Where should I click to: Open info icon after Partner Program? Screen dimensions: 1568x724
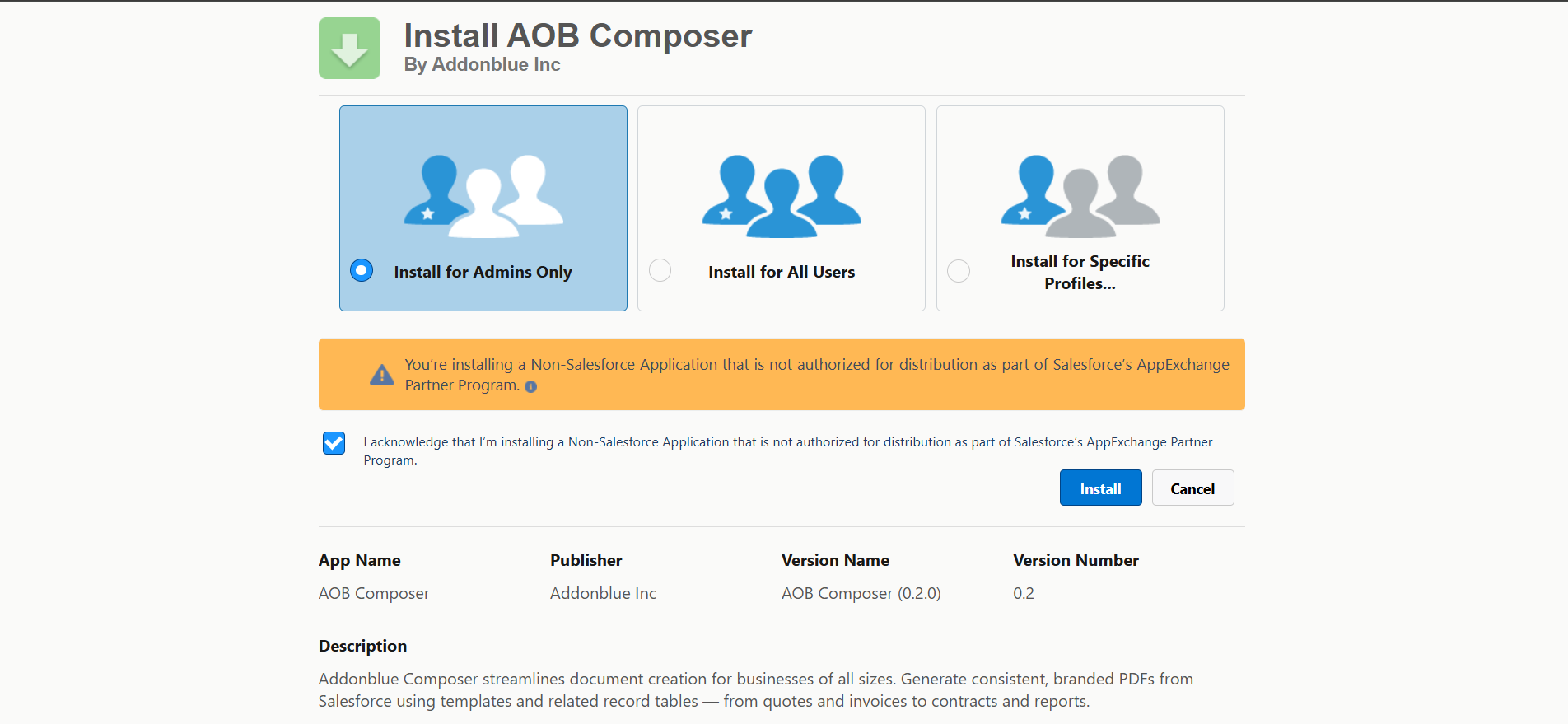coord(531,386)
